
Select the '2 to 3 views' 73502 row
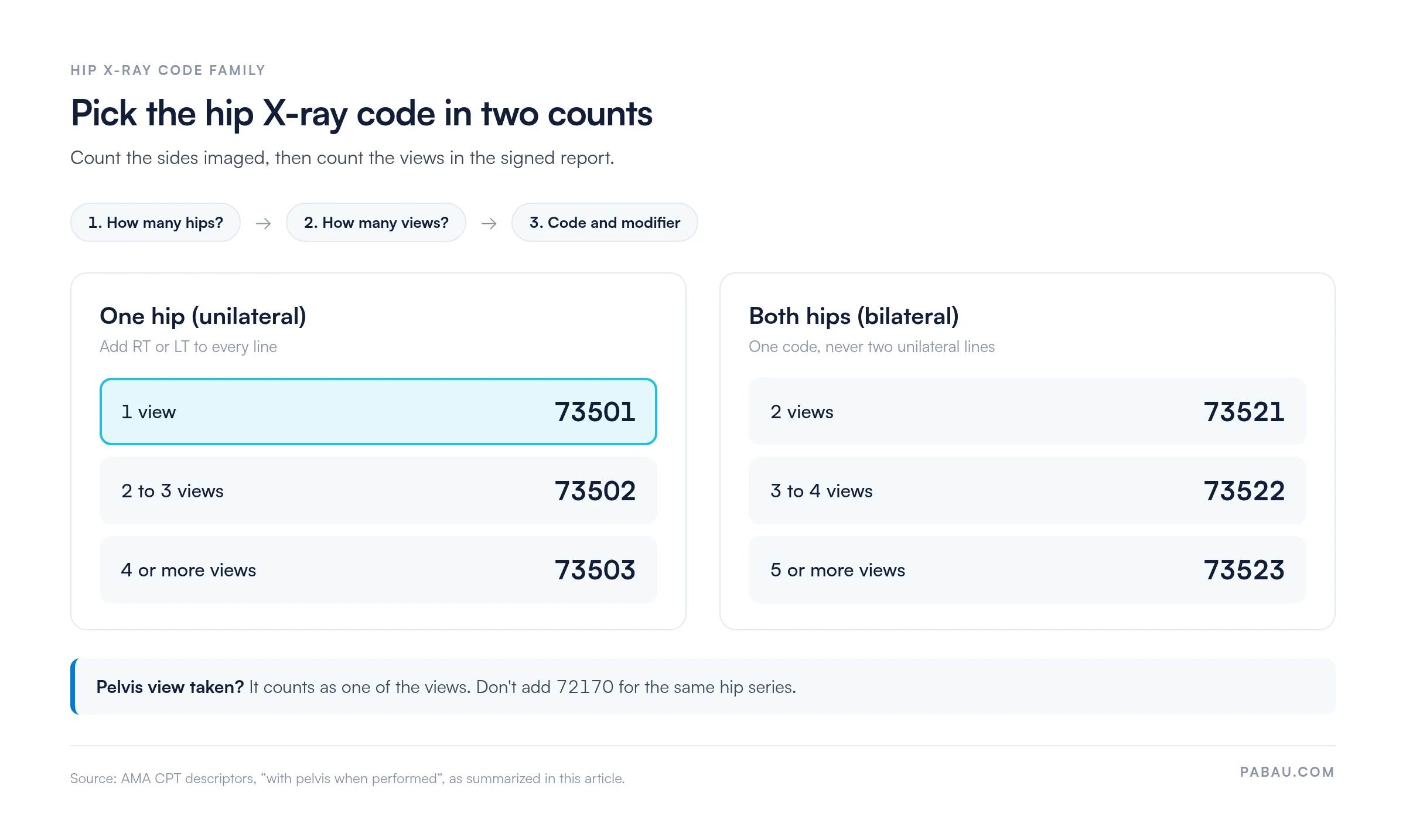[378, 491]
